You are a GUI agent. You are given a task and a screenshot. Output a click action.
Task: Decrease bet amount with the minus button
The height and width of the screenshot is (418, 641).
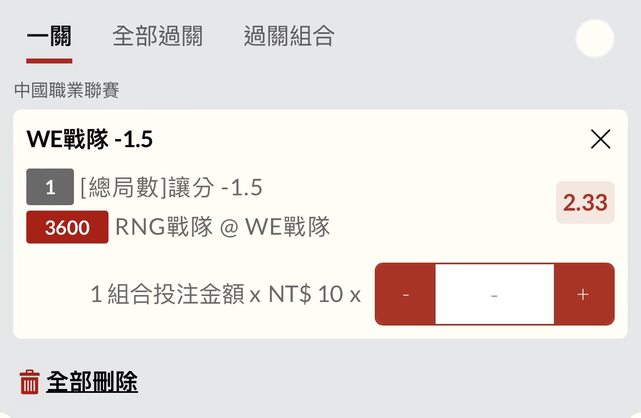405,294
